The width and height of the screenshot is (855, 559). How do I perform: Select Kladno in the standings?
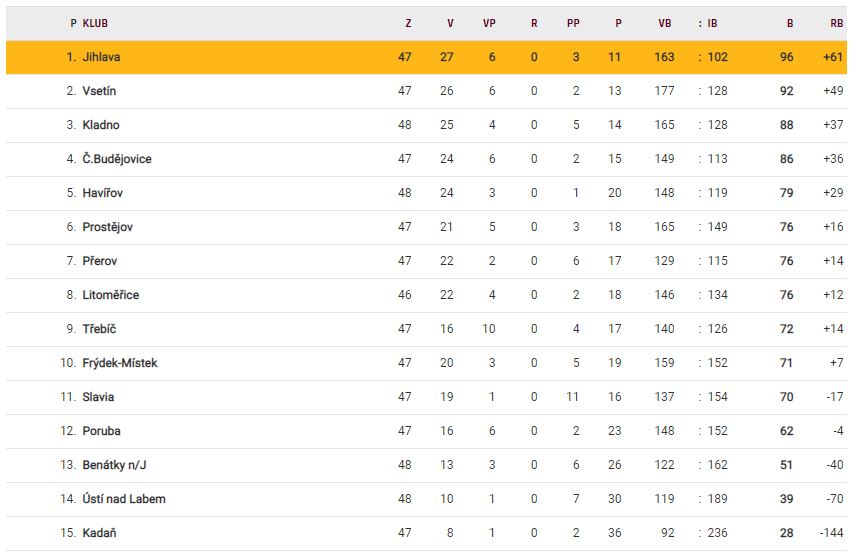tap(101, 125)
